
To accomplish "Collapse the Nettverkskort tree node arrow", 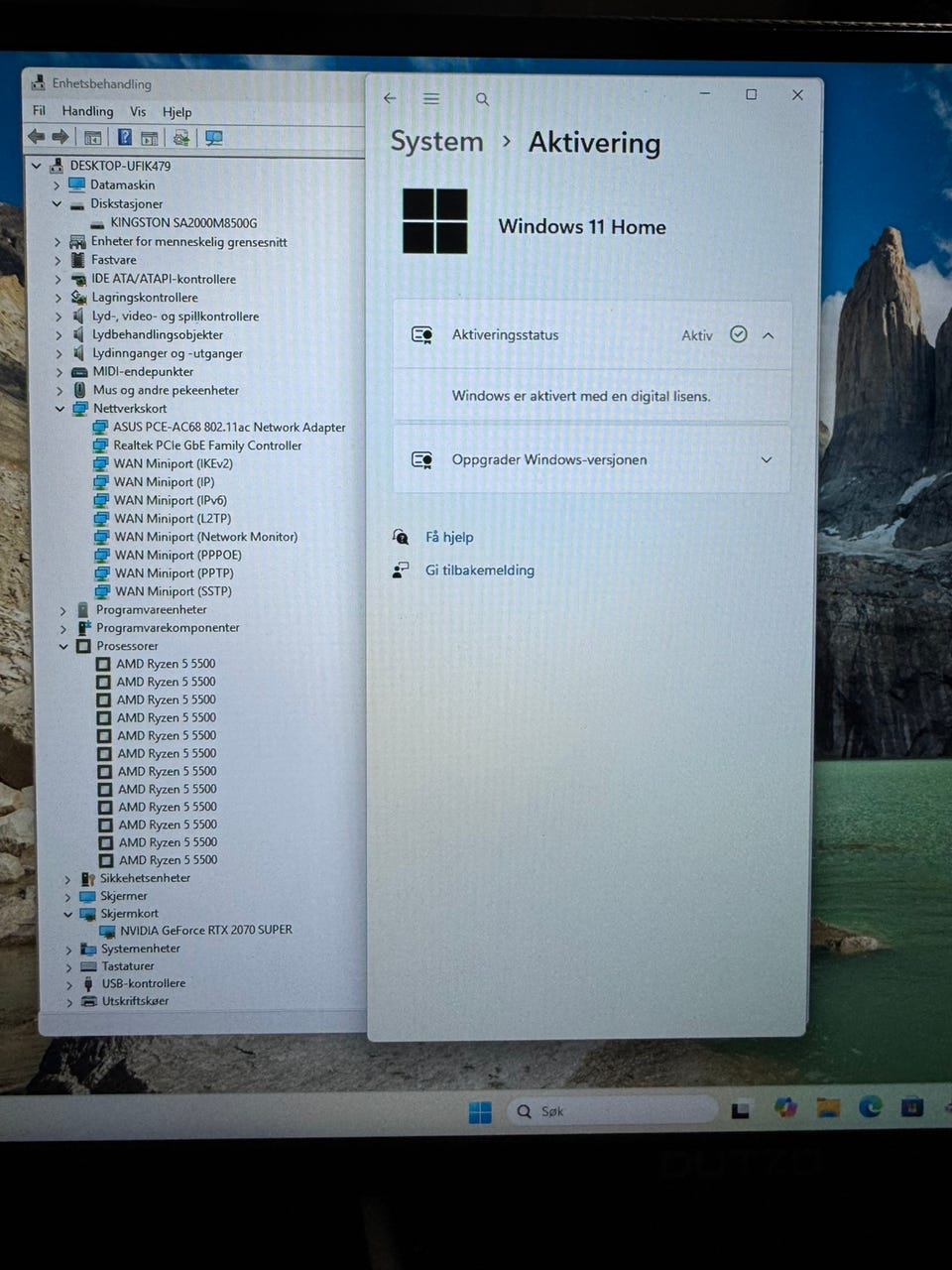I will (59, 409).
